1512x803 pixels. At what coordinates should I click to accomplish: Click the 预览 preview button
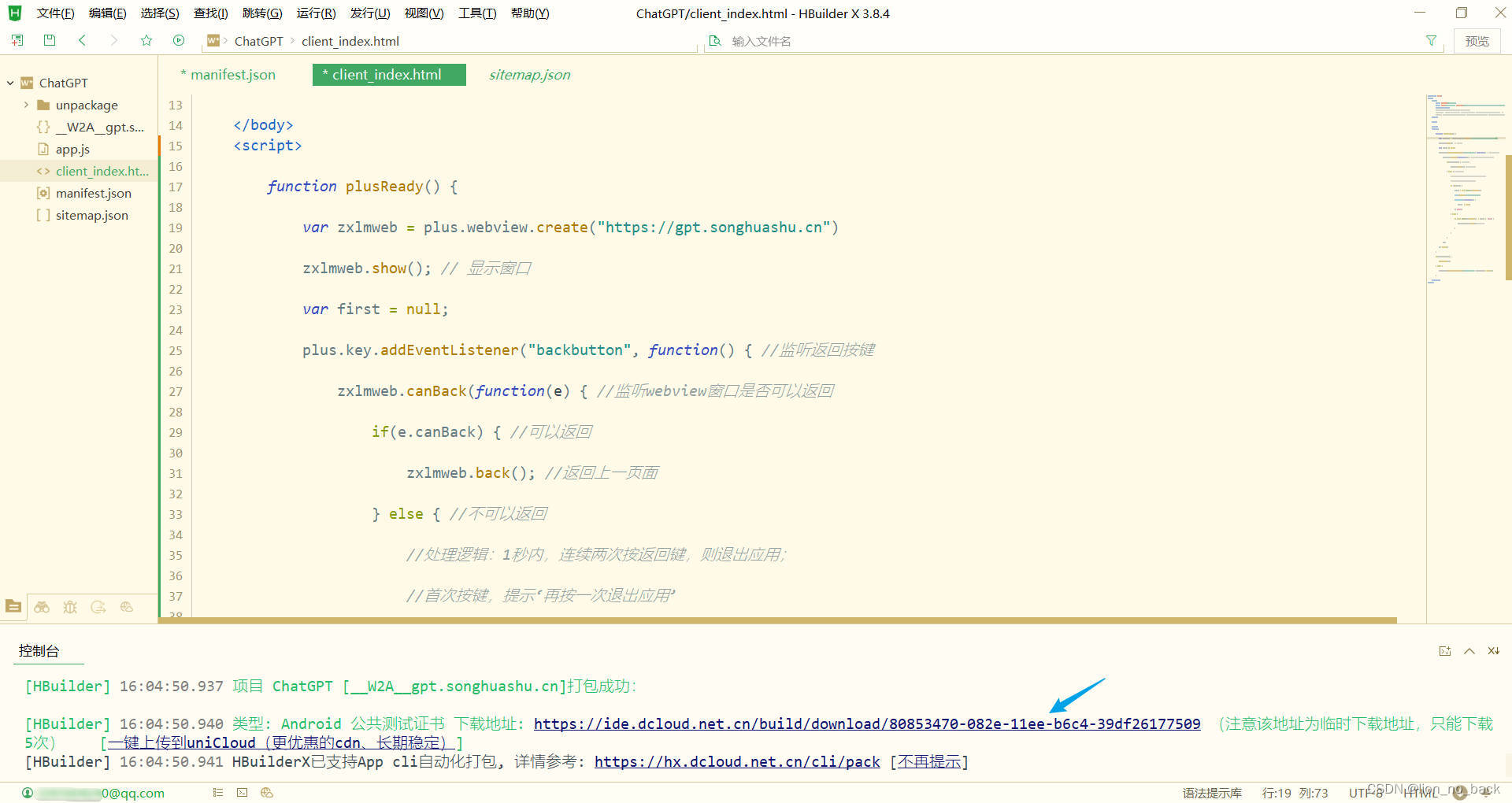click(x=1477, y=41)
